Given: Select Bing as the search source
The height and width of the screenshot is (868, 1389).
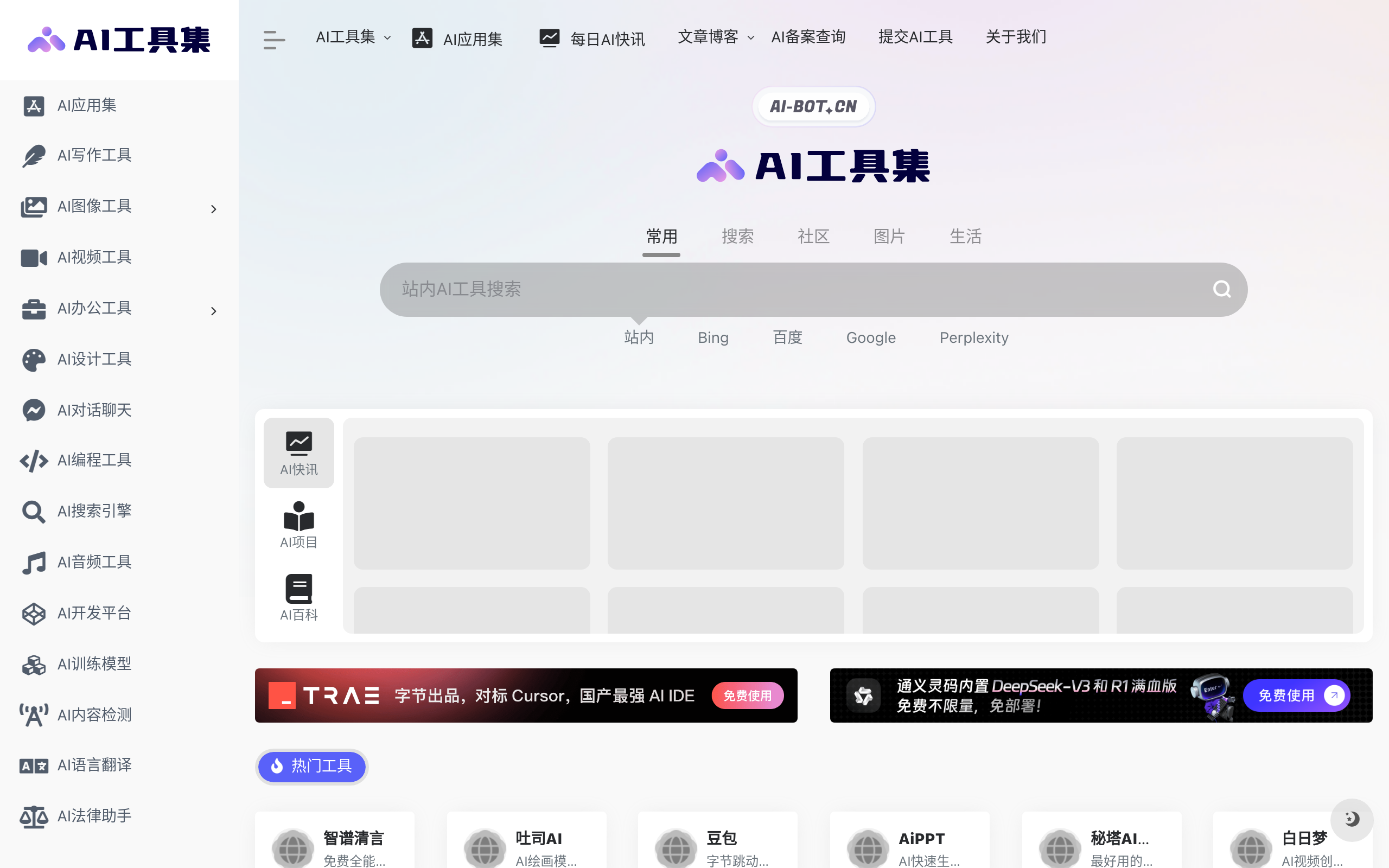Looking at the screenshot, I should [713, 337].
